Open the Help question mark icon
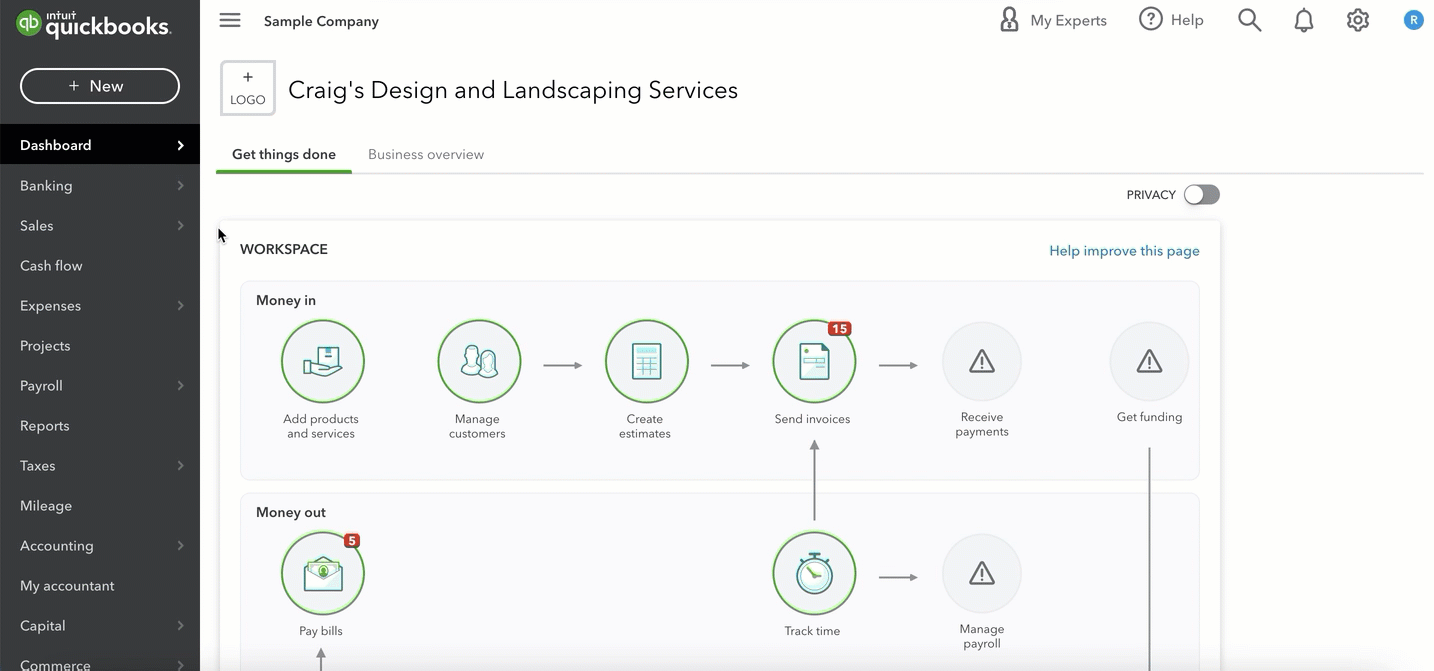The image size is (1434, 671). tap(1151, 20)
